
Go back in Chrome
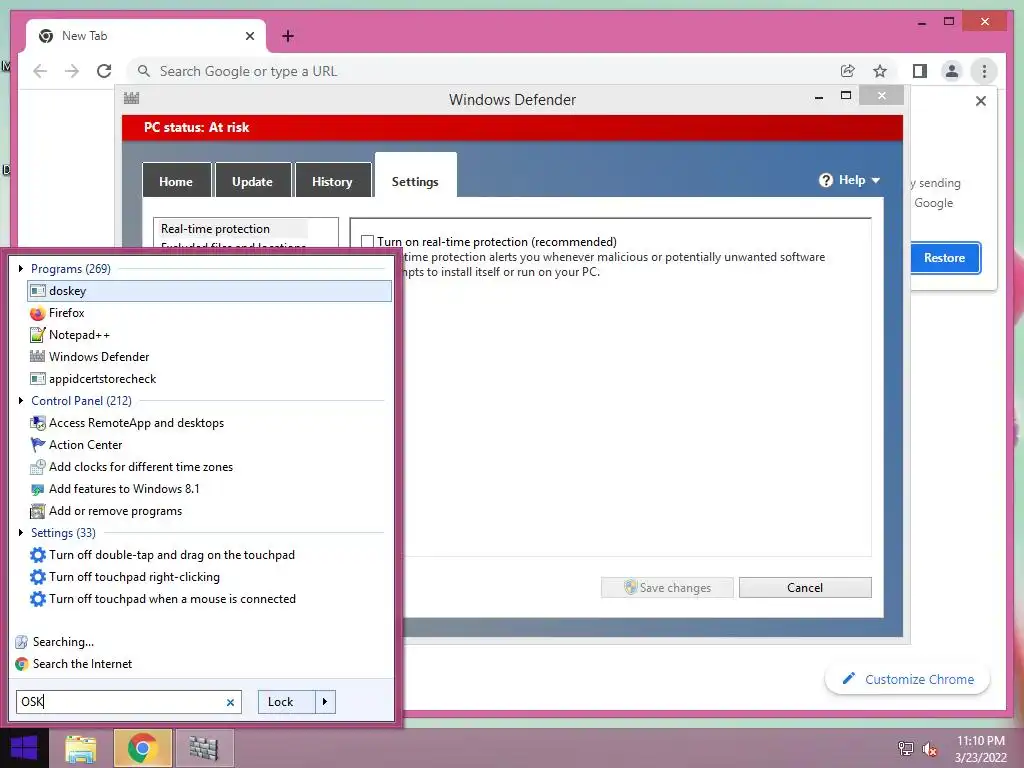click(40, 71)
